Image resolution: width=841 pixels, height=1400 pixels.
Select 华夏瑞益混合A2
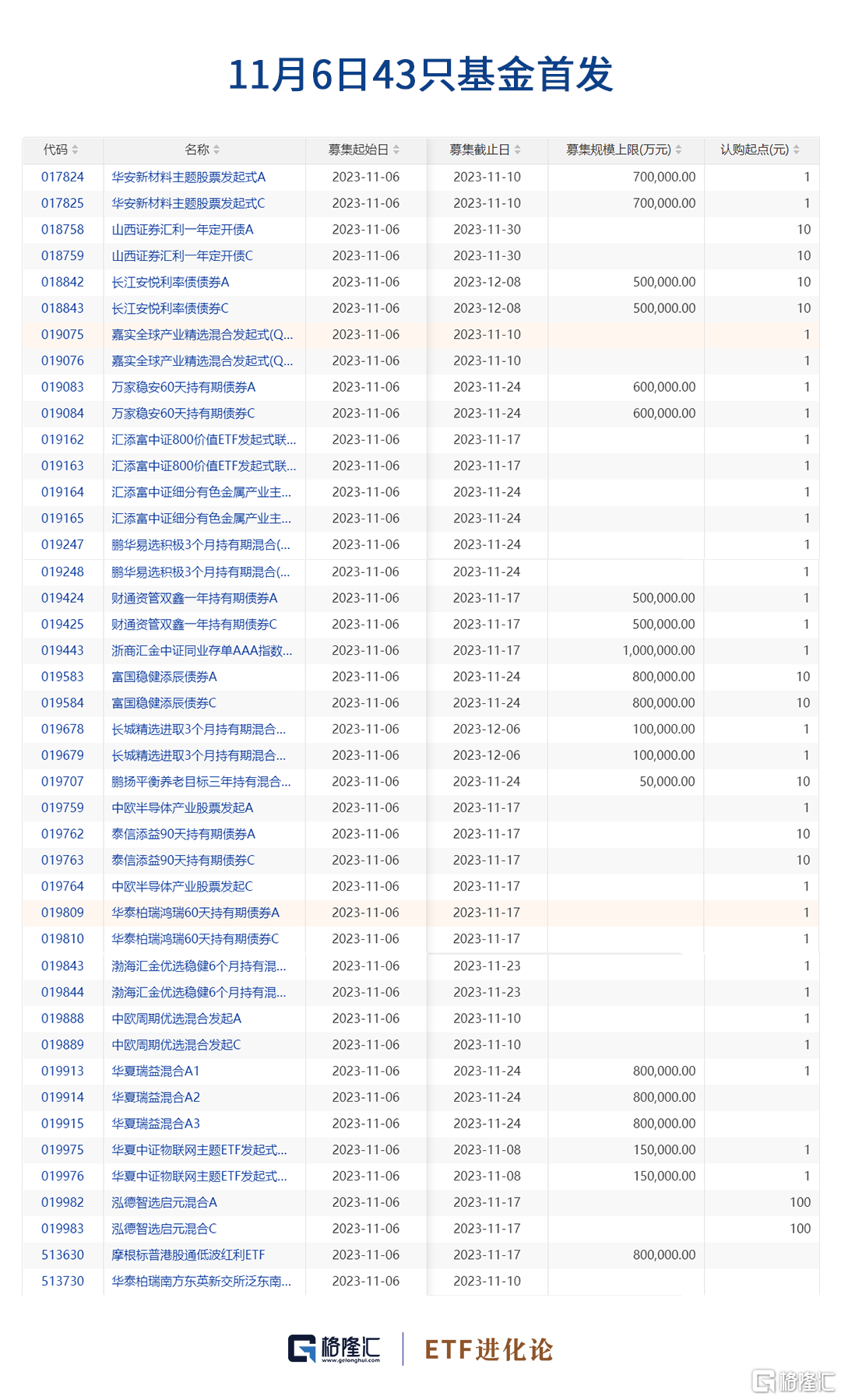coord(156,1098)
